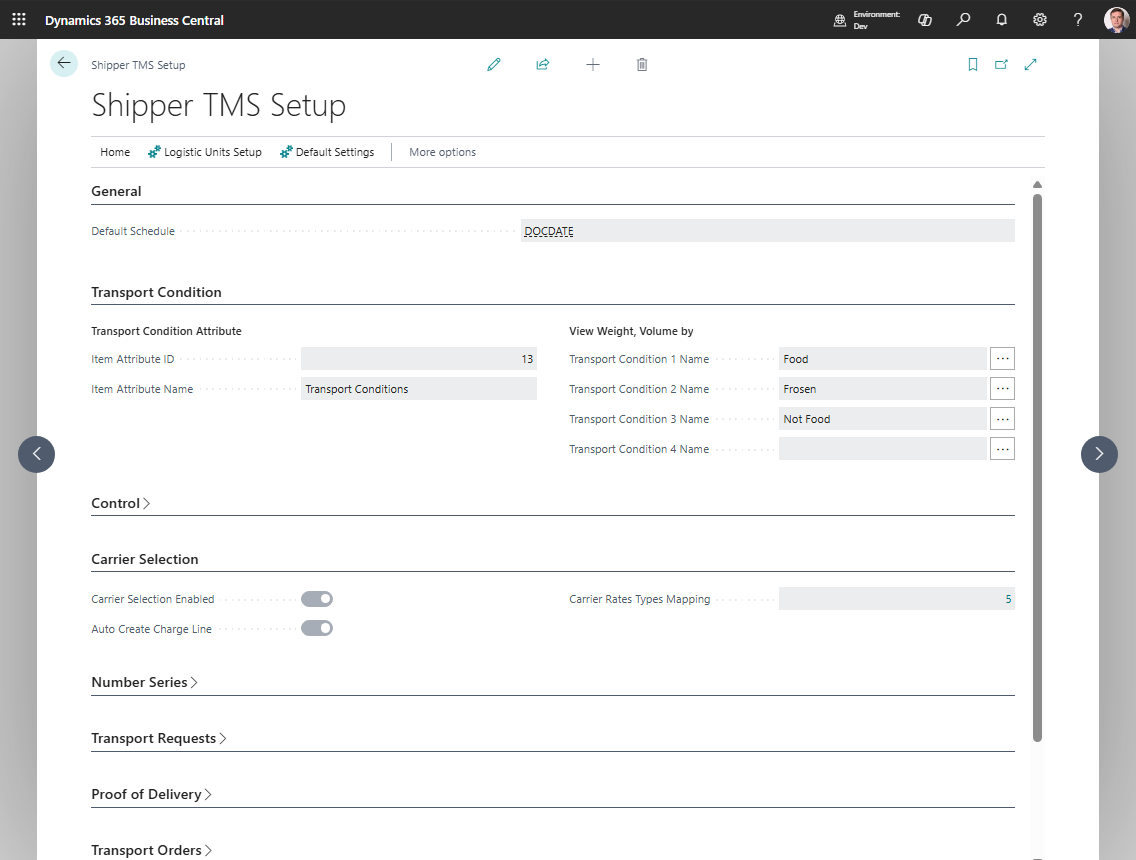Click the bookmark icon
This screenshot has height=860, width=1136.
pos(973,64)
